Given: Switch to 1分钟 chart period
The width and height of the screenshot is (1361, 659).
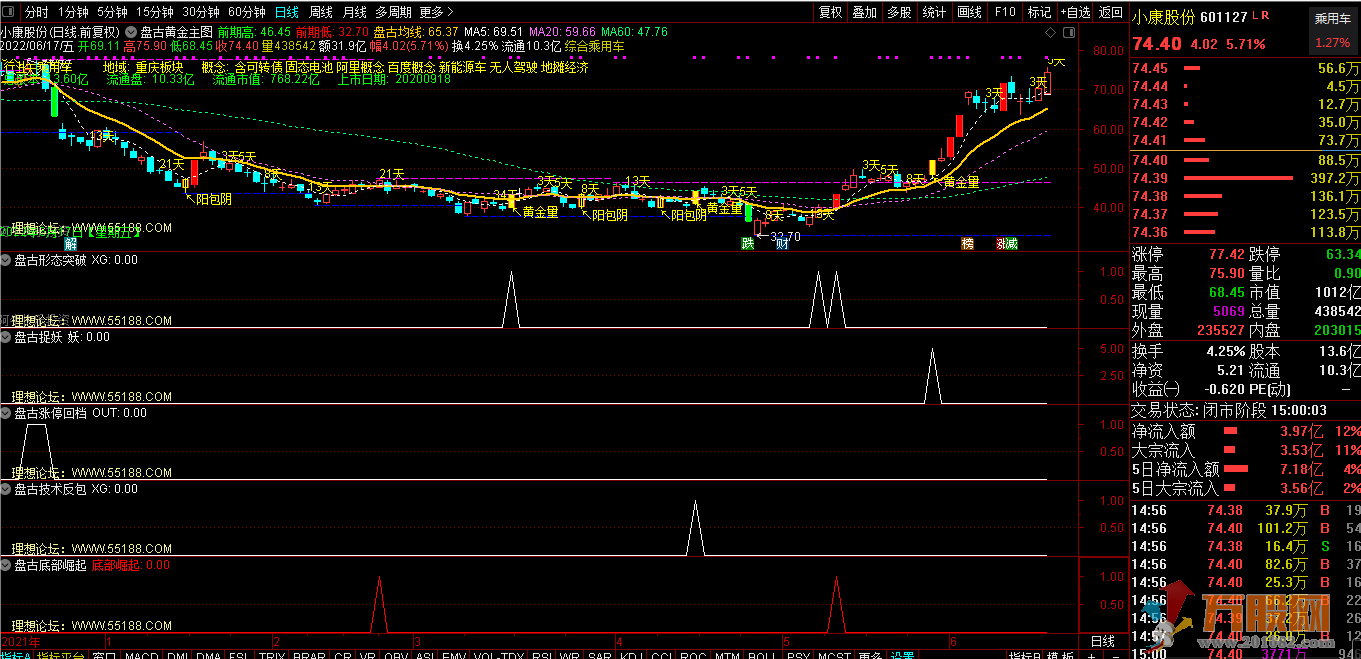Looking at the screenshot, I should [73, 12].
